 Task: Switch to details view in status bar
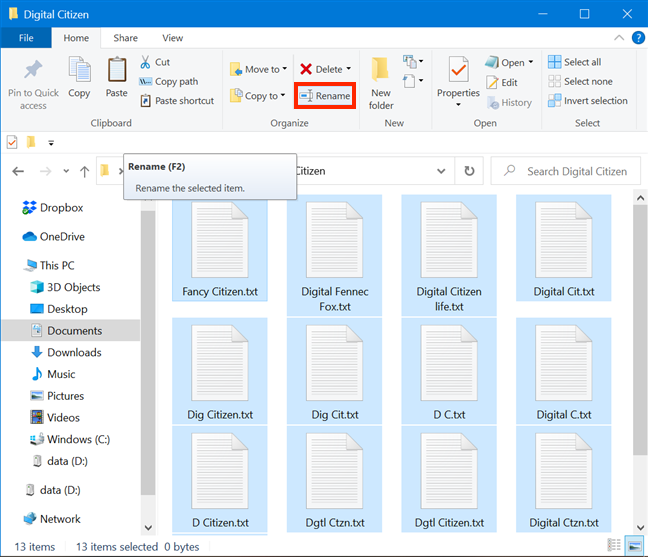coord(614,545)
